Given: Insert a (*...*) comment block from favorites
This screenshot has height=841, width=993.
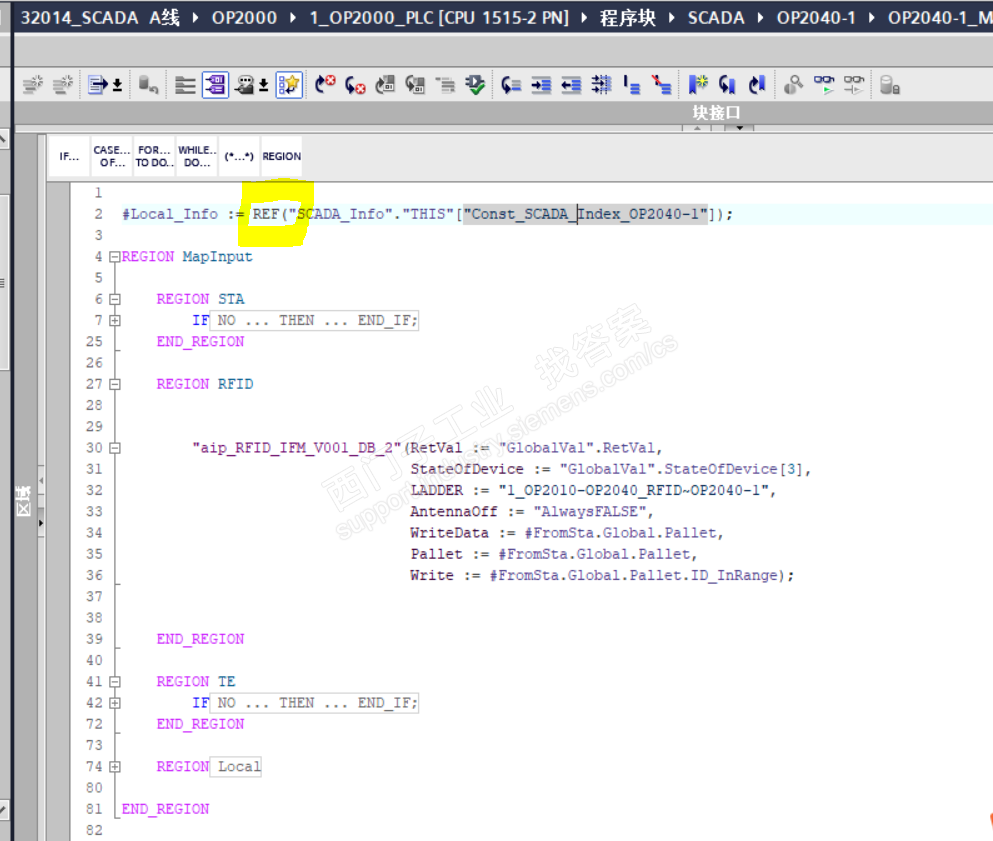Looking at the screenshot, I should (239, 156).
